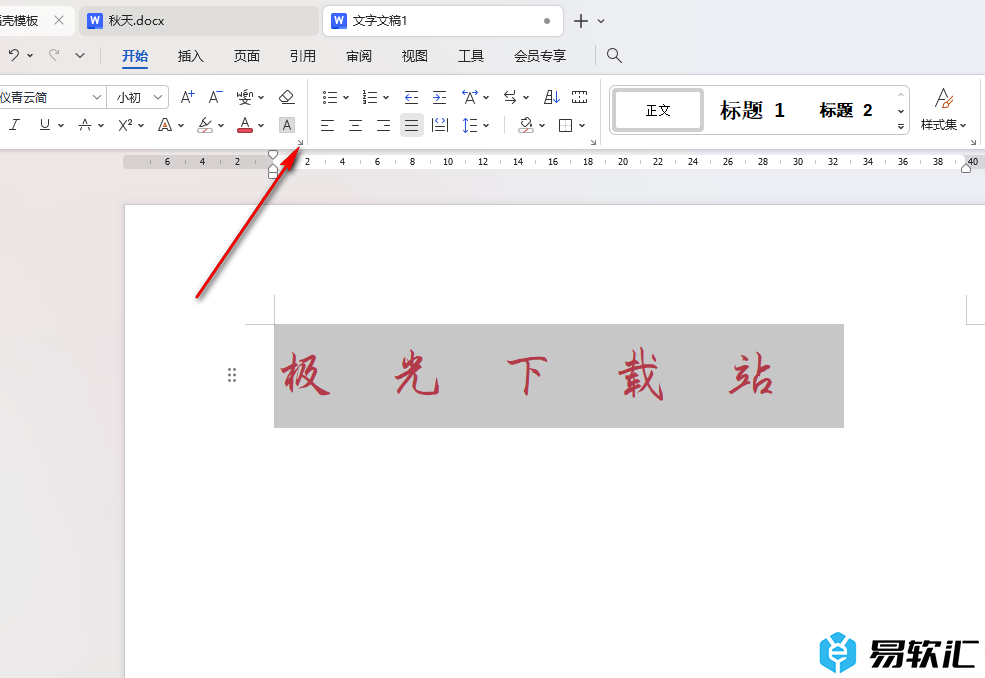Expand bullet list dropdown arrow
985x678 pixels.
[346, 97]
